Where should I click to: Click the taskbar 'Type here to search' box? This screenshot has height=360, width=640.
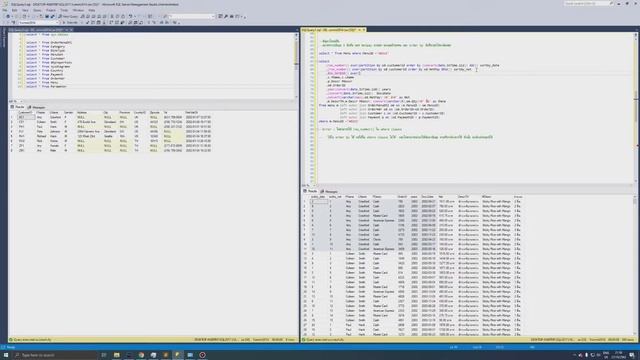tap(55, 355)
